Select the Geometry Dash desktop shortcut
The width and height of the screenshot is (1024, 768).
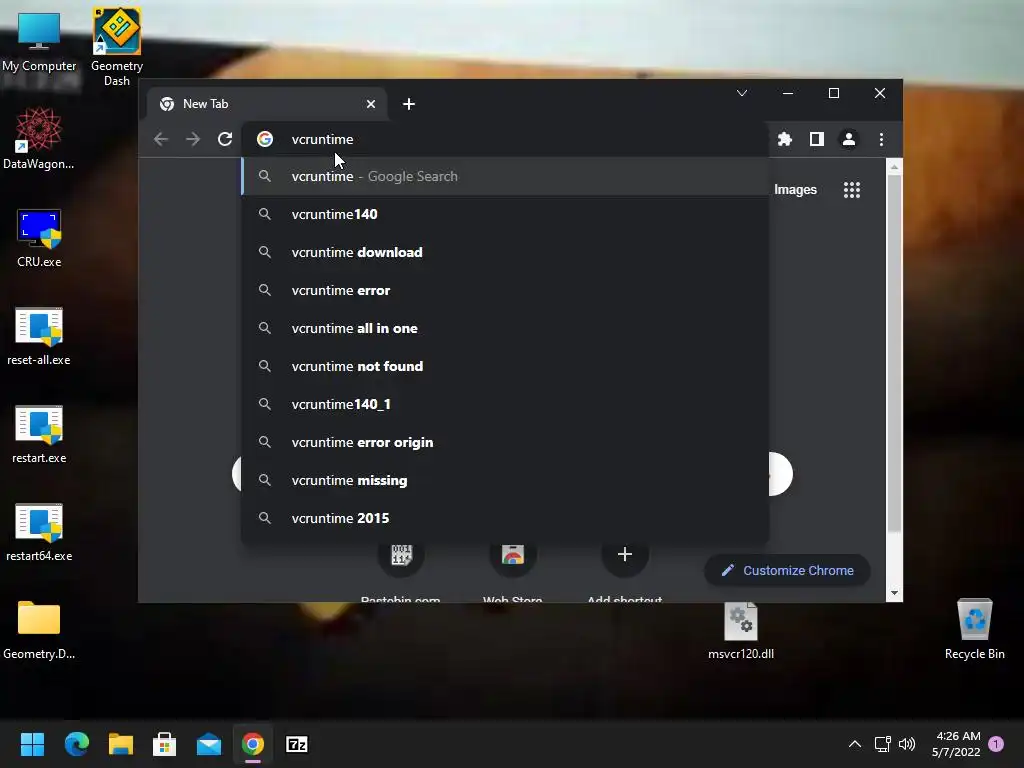(x=117, y=47)
